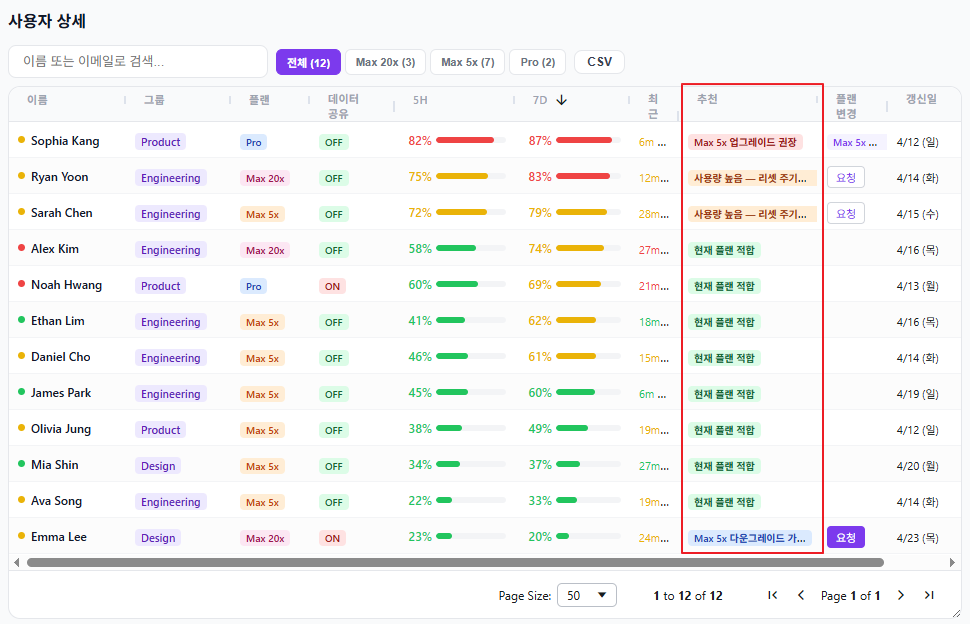The width and height of the screenshot is (970, 624).
Task: Click the CSV export button
Action: tap(599, 62)
